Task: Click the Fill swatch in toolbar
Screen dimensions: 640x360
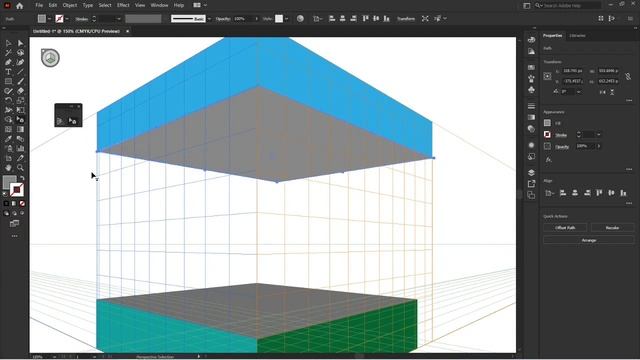Action: (x=9, y=182)
